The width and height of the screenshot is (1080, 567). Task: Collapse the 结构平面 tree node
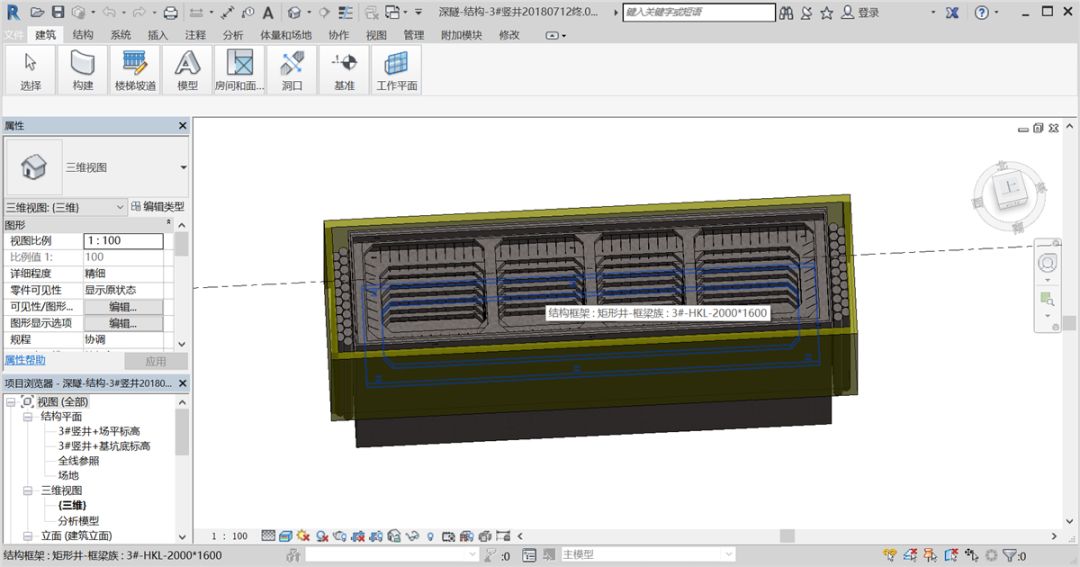coord(27,417)
